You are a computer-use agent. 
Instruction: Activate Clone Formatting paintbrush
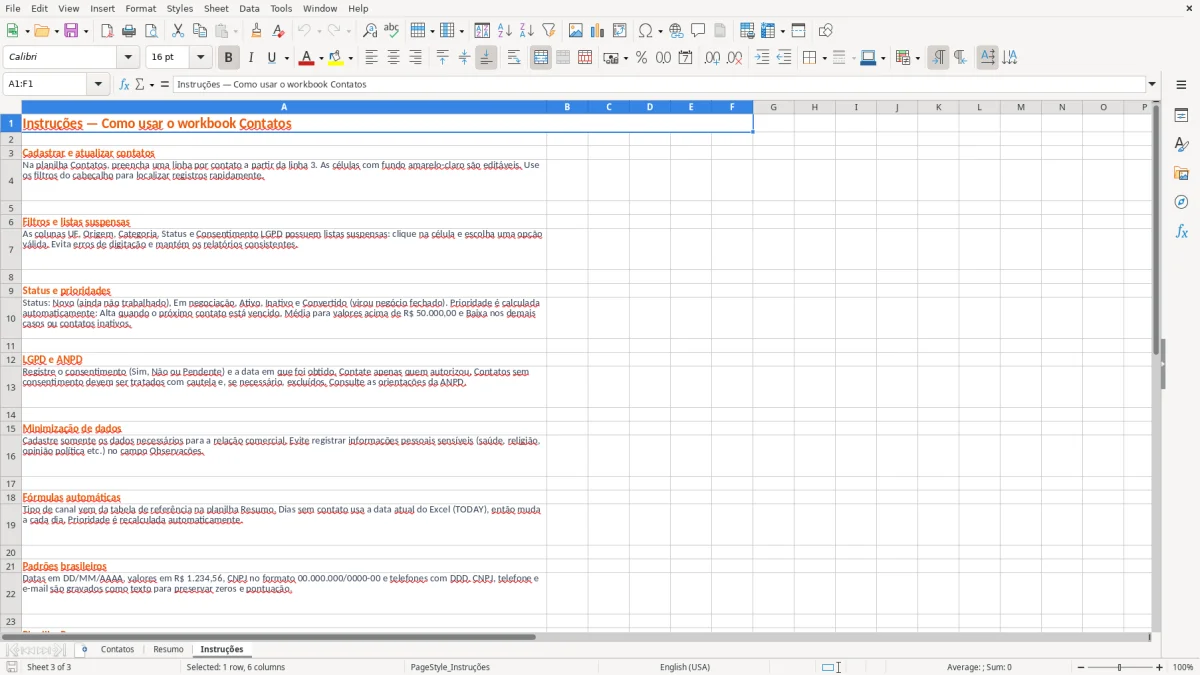[256, 31]
